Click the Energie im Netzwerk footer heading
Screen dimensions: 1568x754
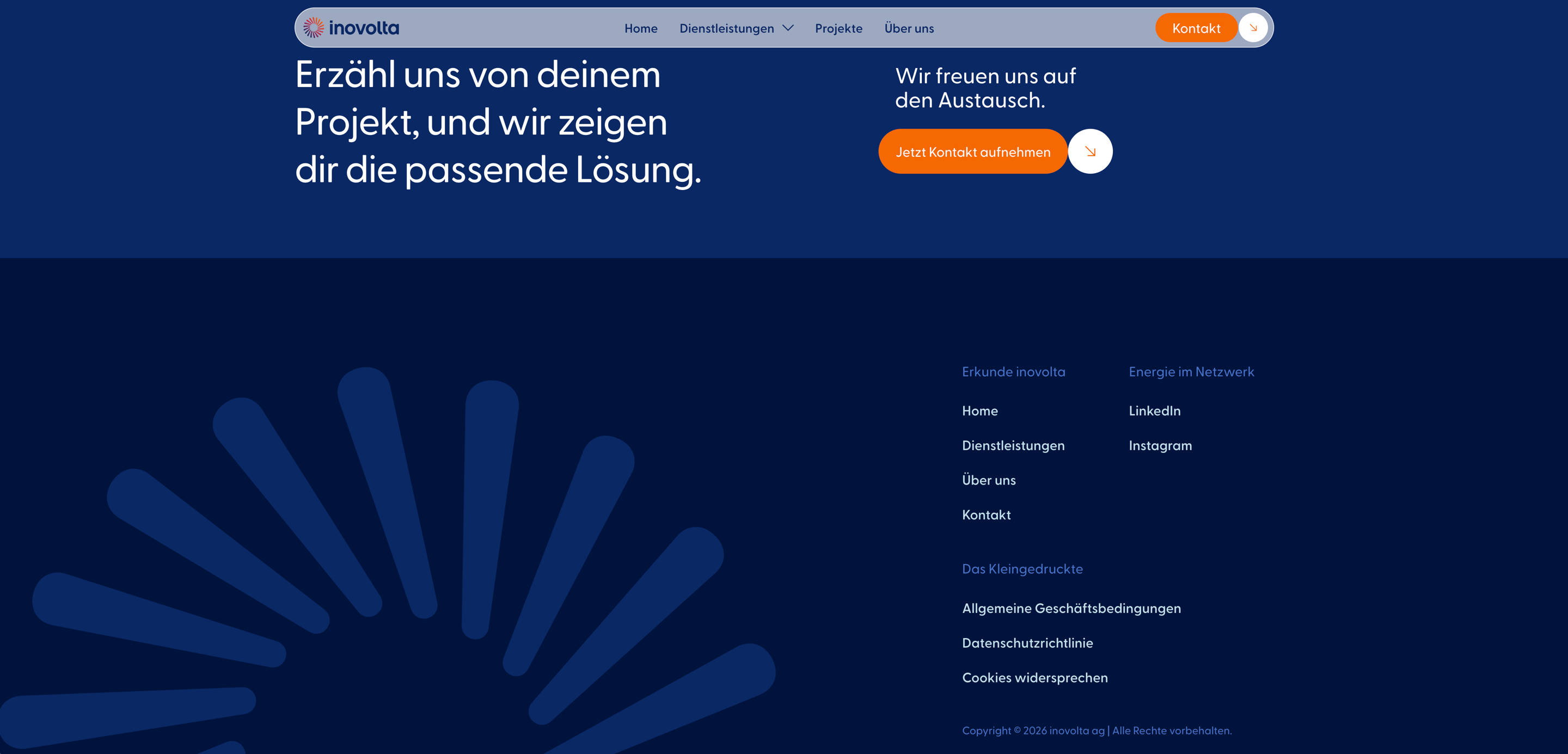coord(1191,372)
